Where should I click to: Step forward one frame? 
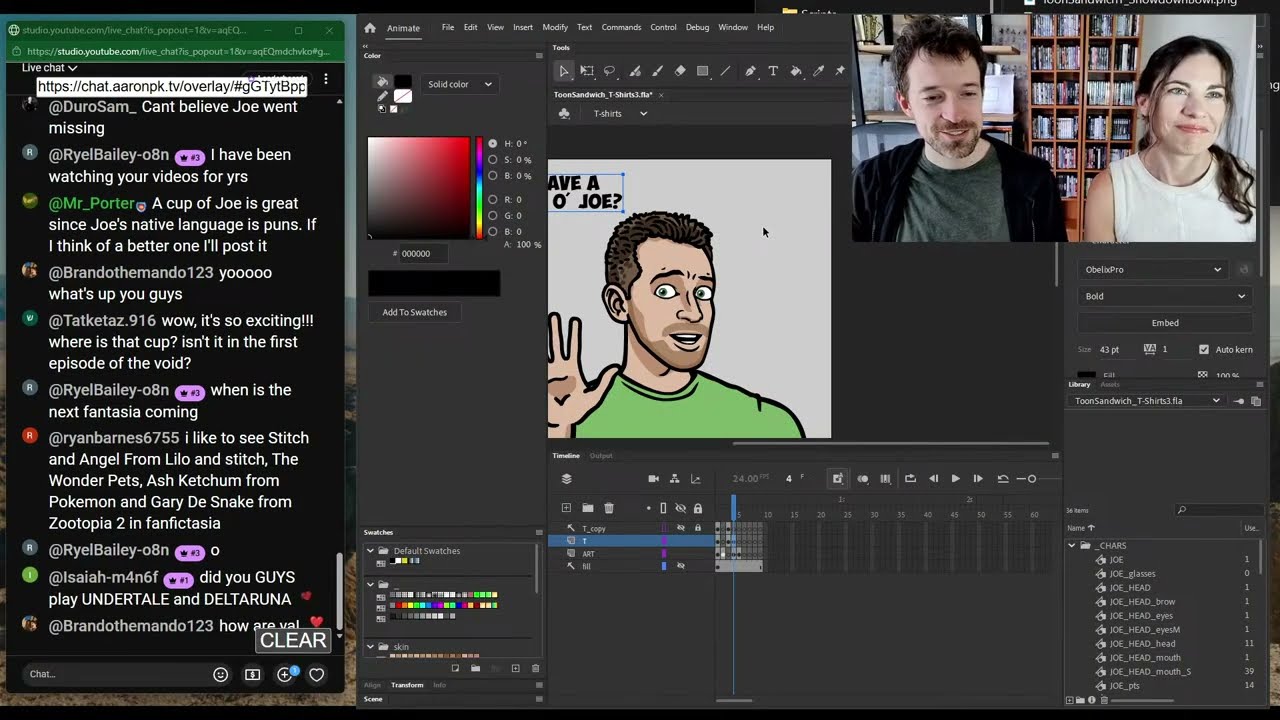tap(978, 479)
